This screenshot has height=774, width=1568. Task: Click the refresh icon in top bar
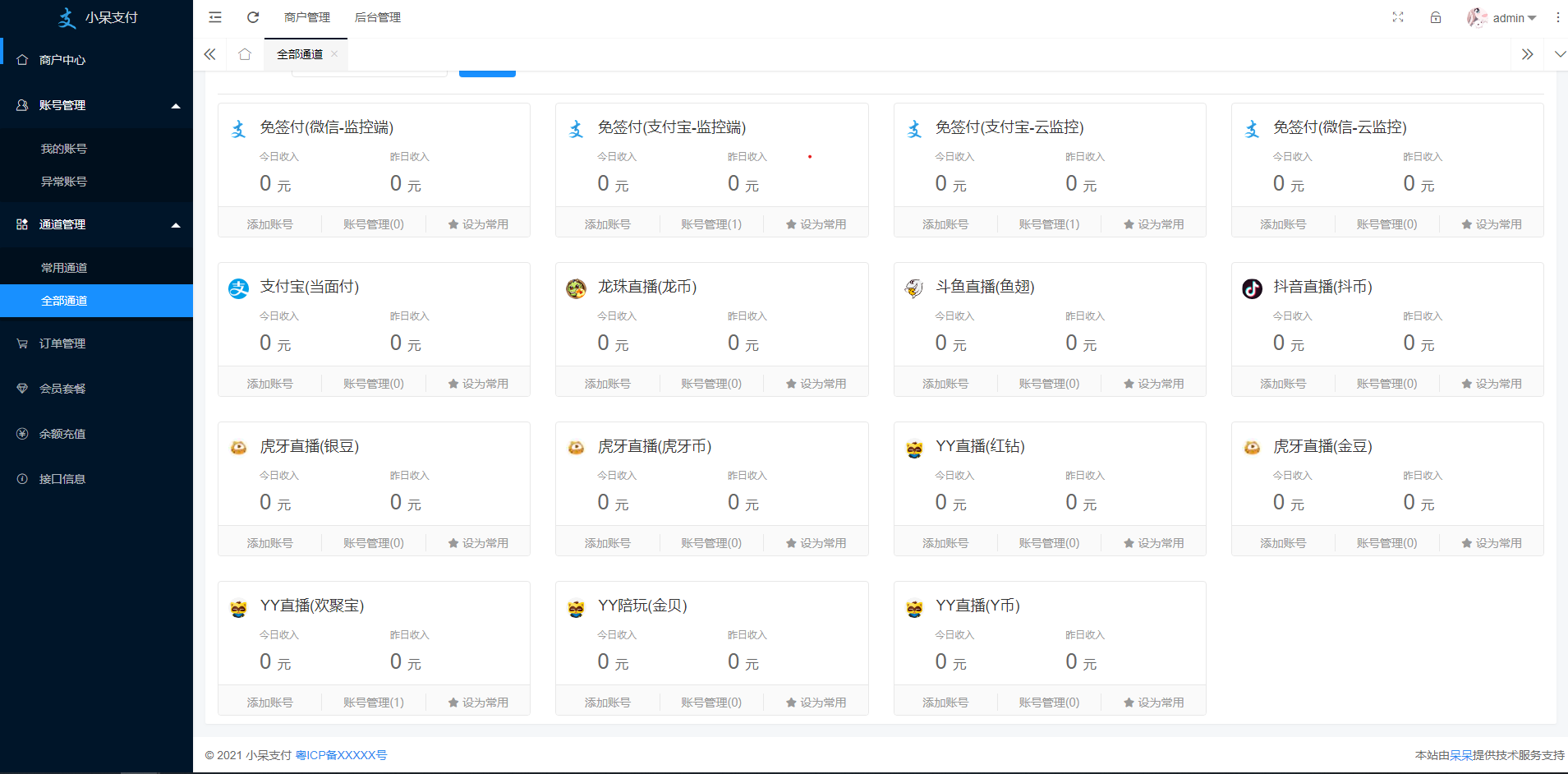pos(253,17)
